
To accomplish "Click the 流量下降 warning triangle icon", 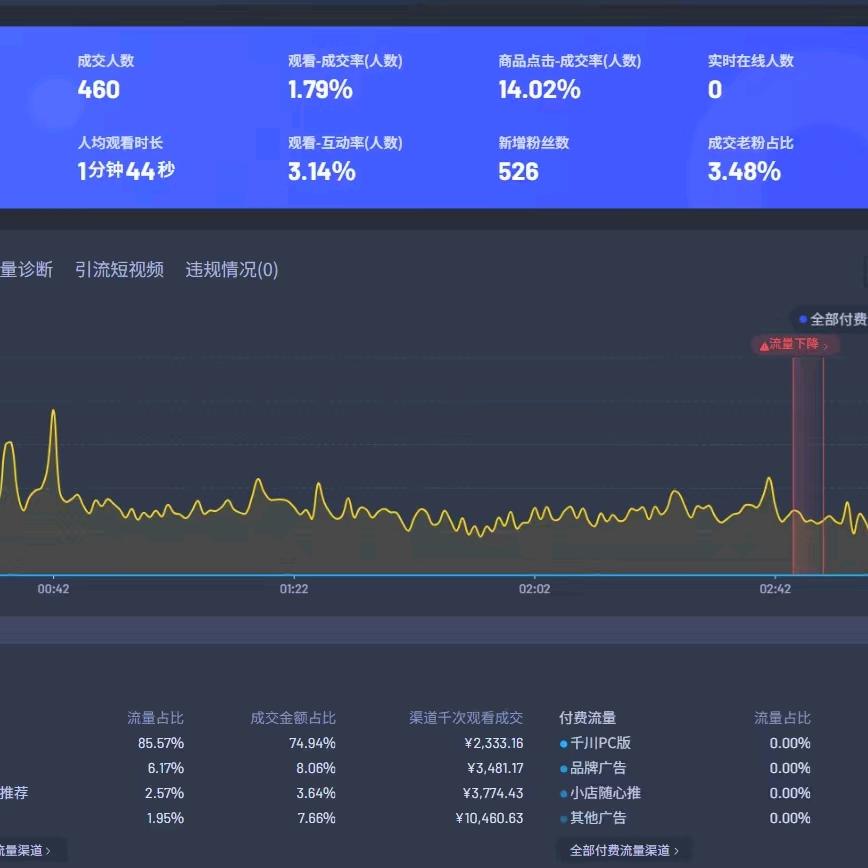I will (x=764, y=346).
